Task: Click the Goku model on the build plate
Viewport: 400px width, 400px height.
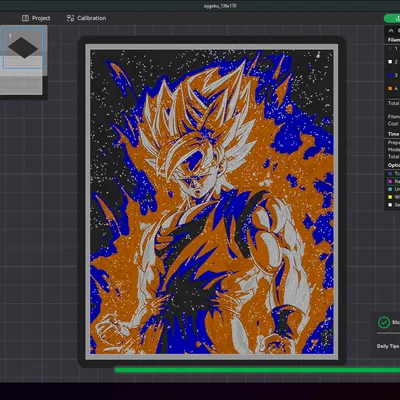Action: (x=212, y=202)
